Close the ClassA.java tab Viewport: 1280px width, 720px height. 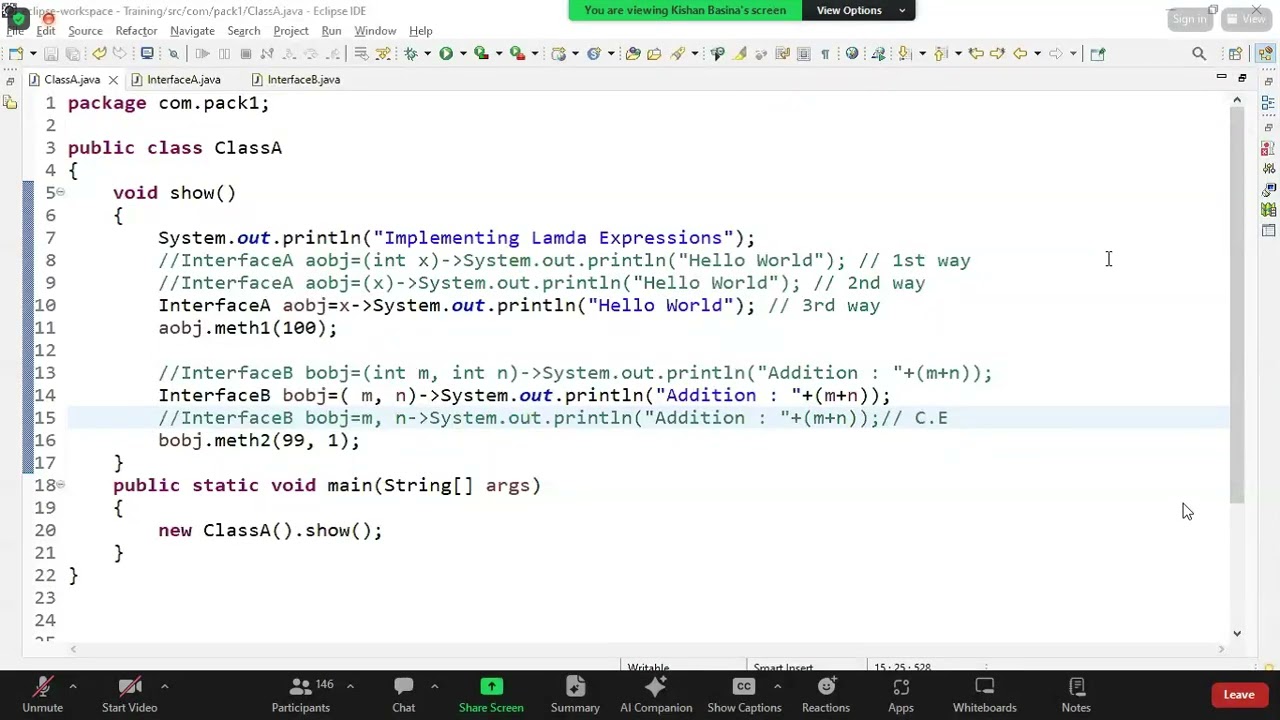113,79
